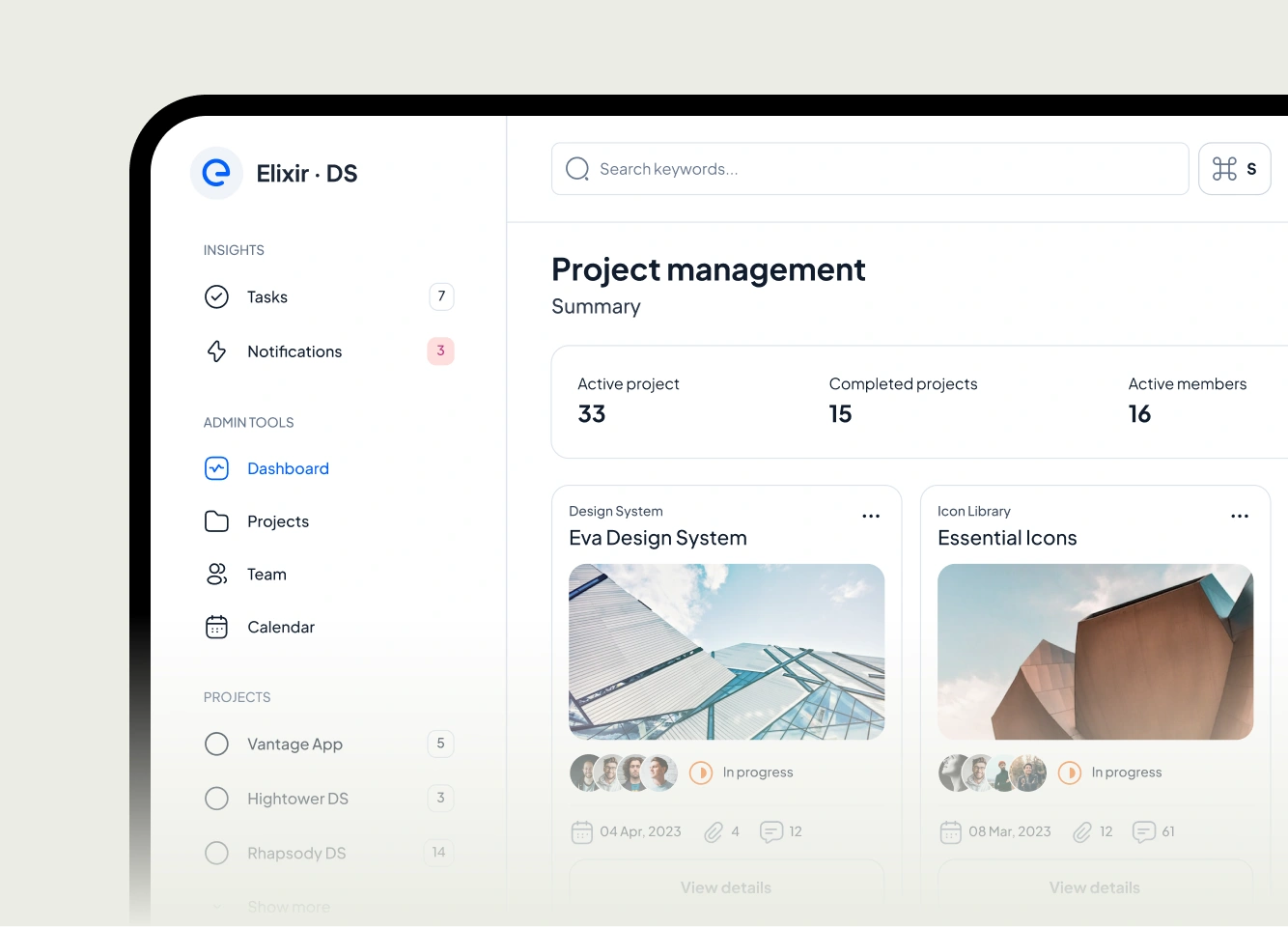Select the Rhapsody DS circle indicator
The height and width of the screenshot is (927, 1288).
pos(216,853)
